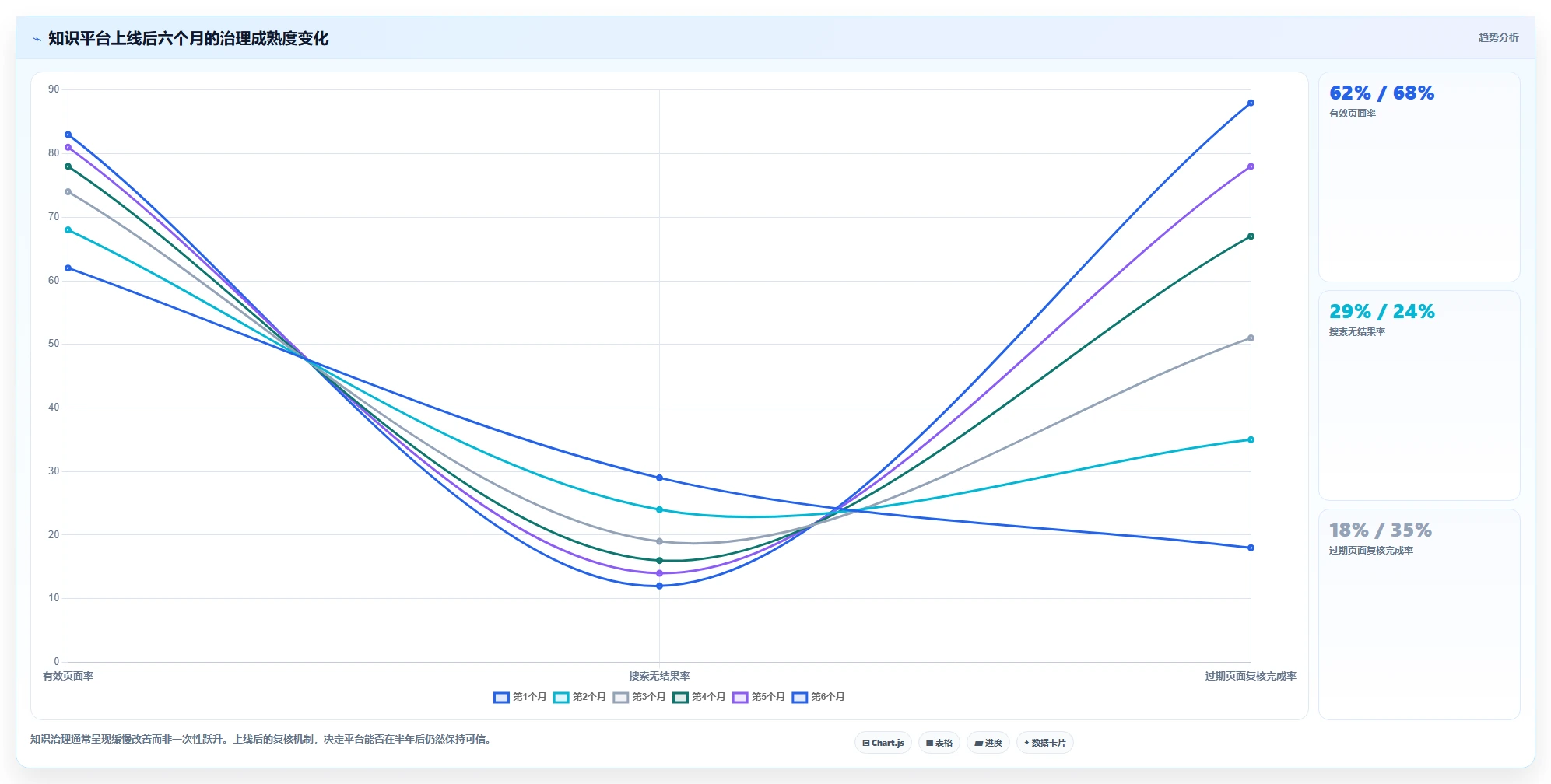Click the footer note starting 知识治理通常呈现缓慢改善
The height and width of the screenshot is (784, 1551).
[x=261, y=739]
